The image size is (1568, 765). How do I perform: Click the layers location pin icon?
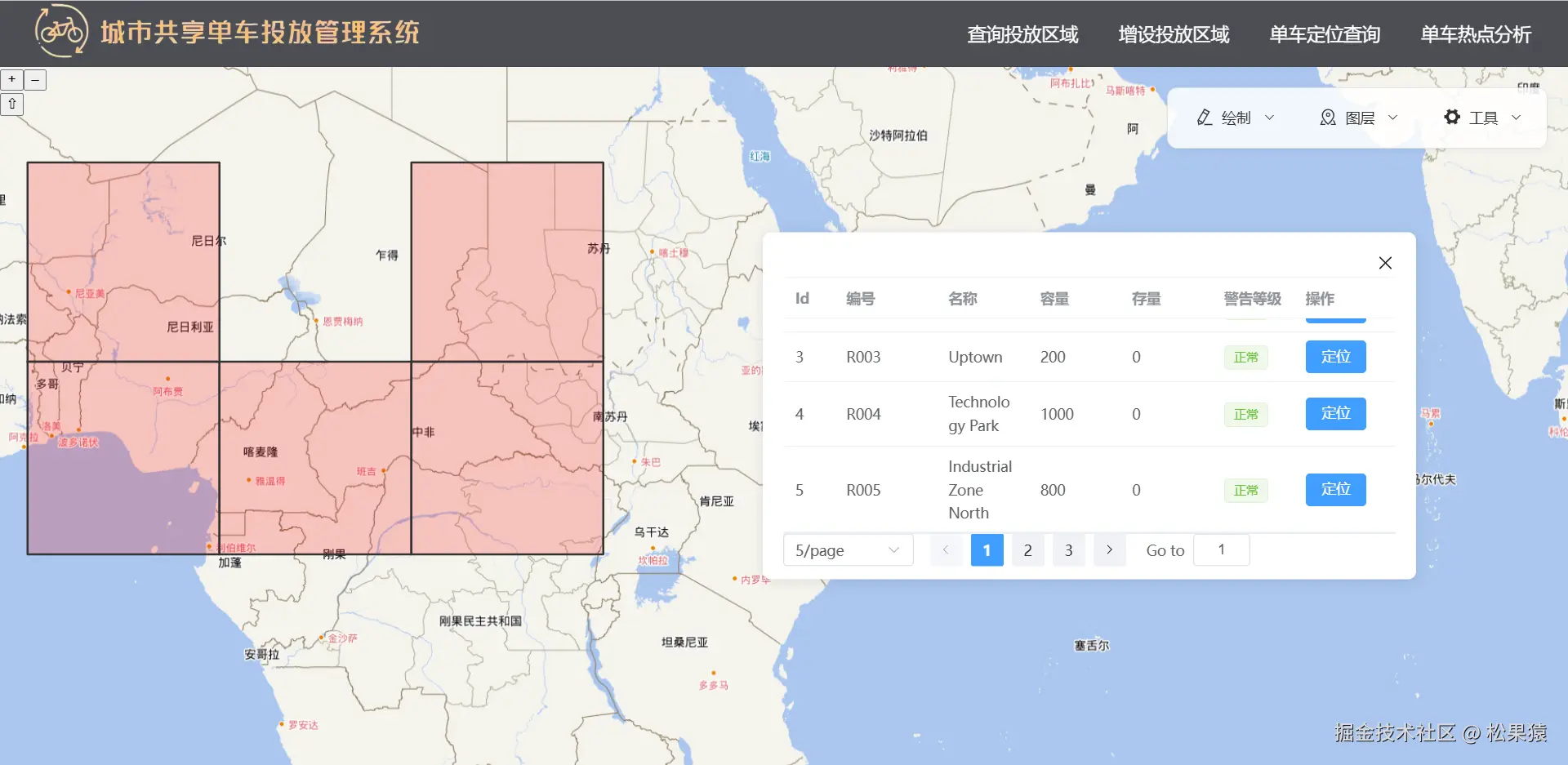pyautogui.click(x=1328, y=118)
